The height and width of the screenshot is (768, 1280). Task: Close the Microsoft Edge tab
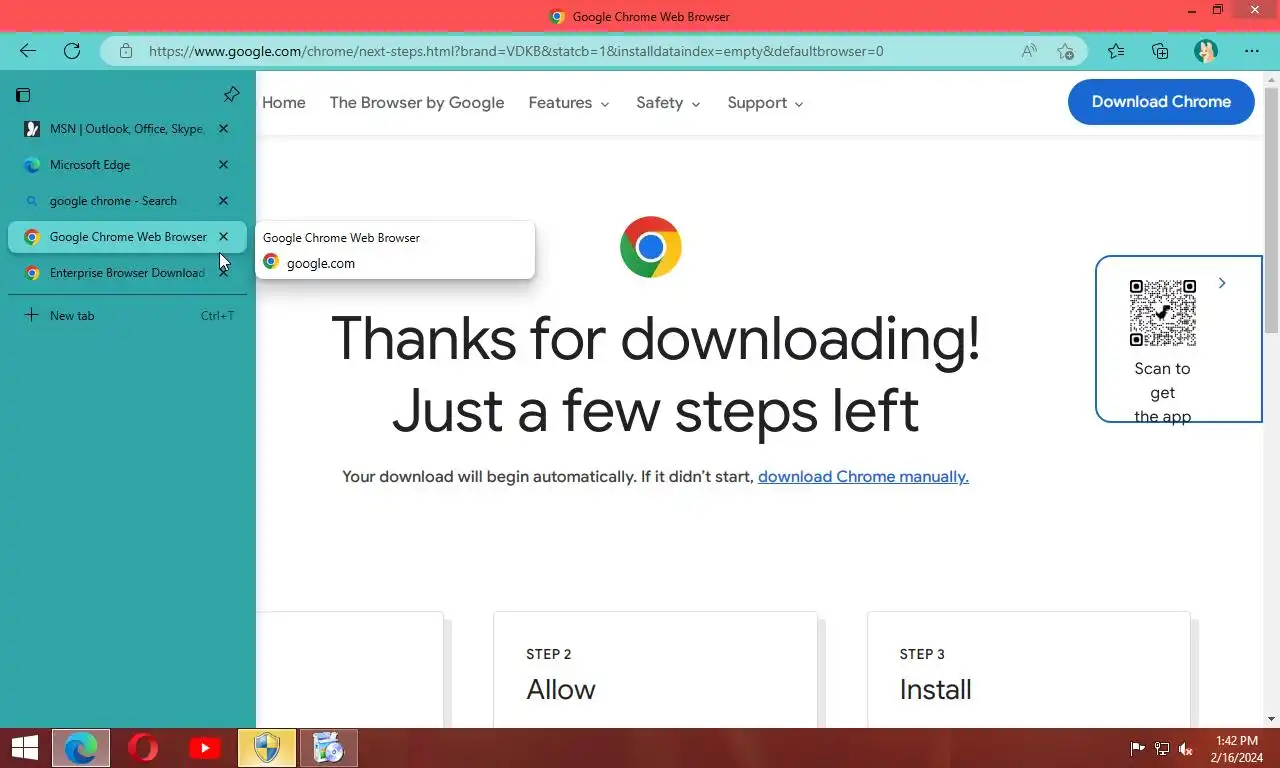tap(224, 165)
